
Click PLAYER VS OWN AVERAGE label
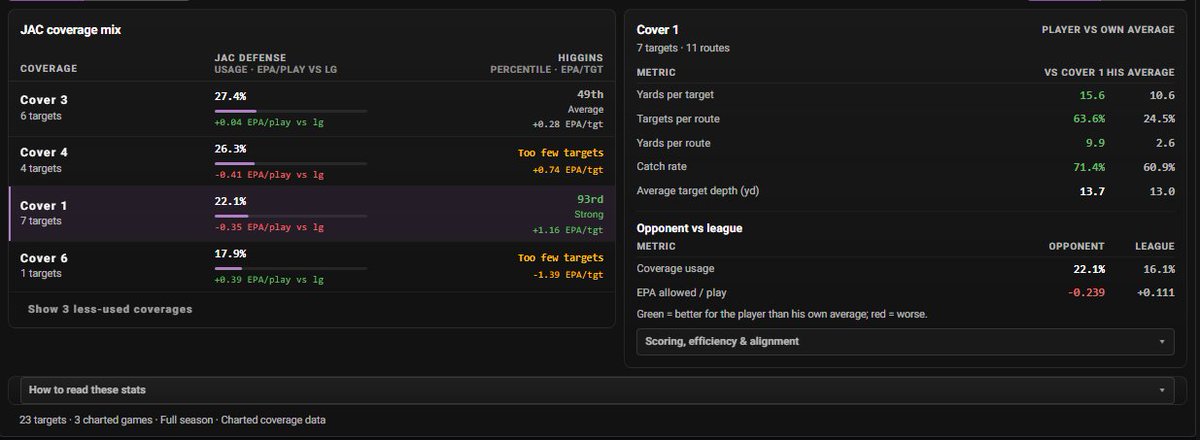click(x=1108, y=30)
